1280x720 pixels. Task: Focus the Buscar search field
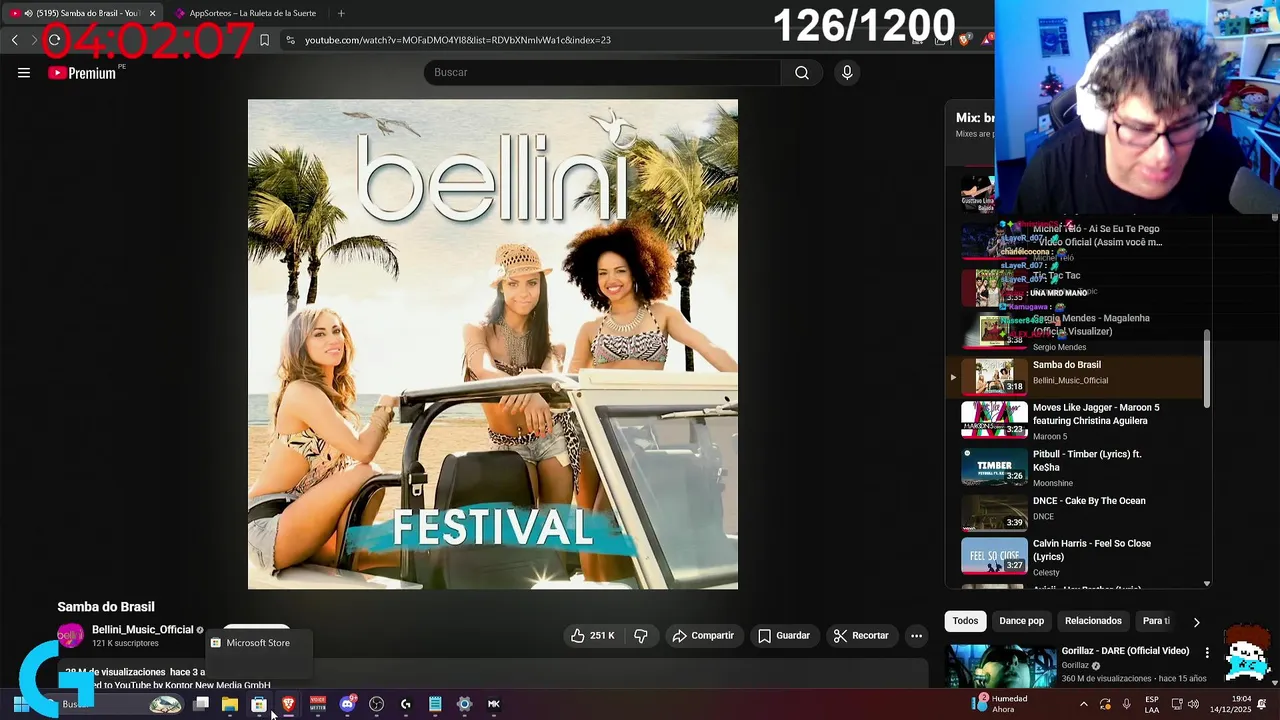603,72
